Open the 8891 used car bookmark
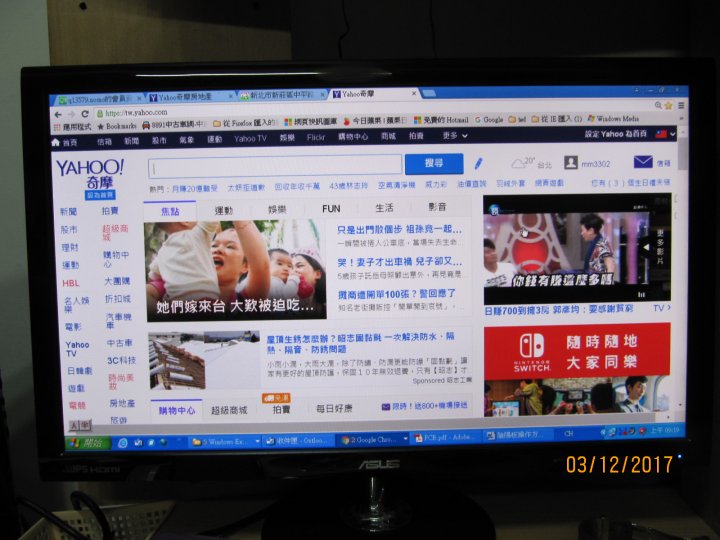 [x=173, y=124]
